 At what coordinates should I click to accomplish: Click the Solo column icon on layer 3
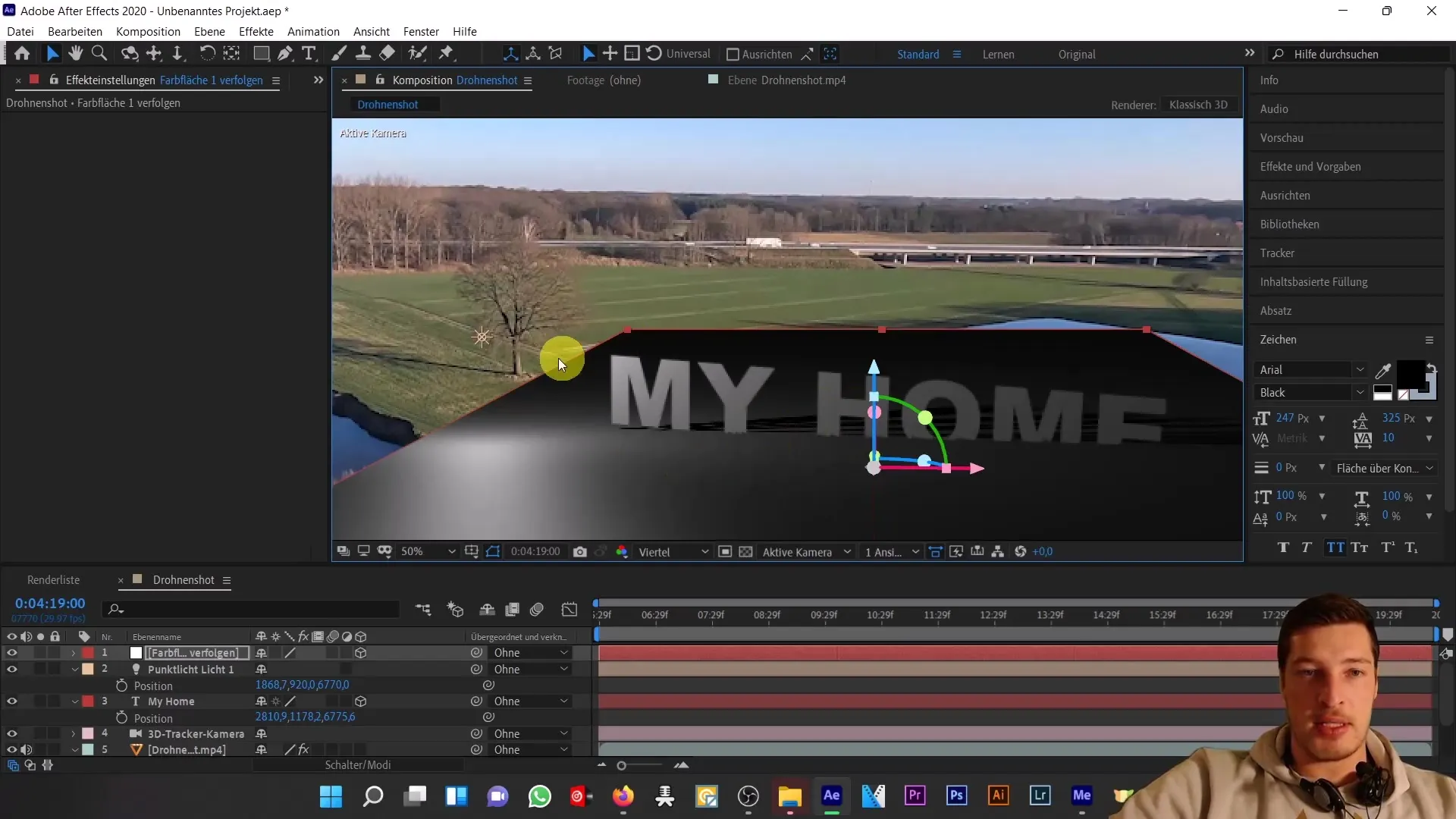(x=40, y=701)
